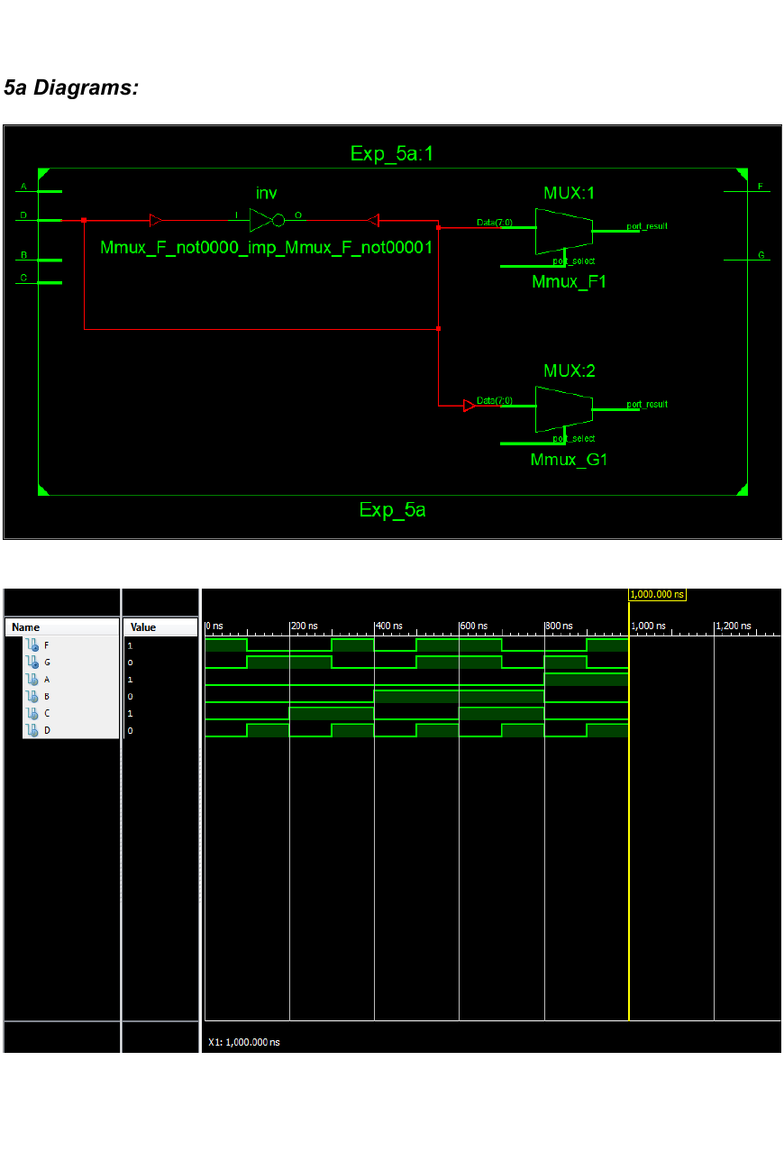This screenshot has height=1152, width=784.
Task: Click the 800 ns mark on time ruler
Action: click(559, 626)
